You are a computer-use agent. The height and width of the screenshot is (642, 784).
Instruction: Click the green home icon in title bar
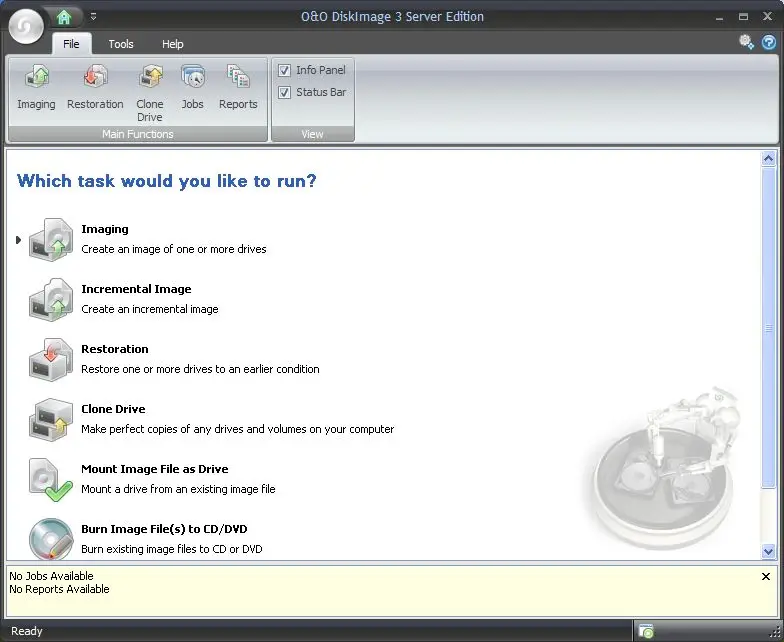coord(64,17)
